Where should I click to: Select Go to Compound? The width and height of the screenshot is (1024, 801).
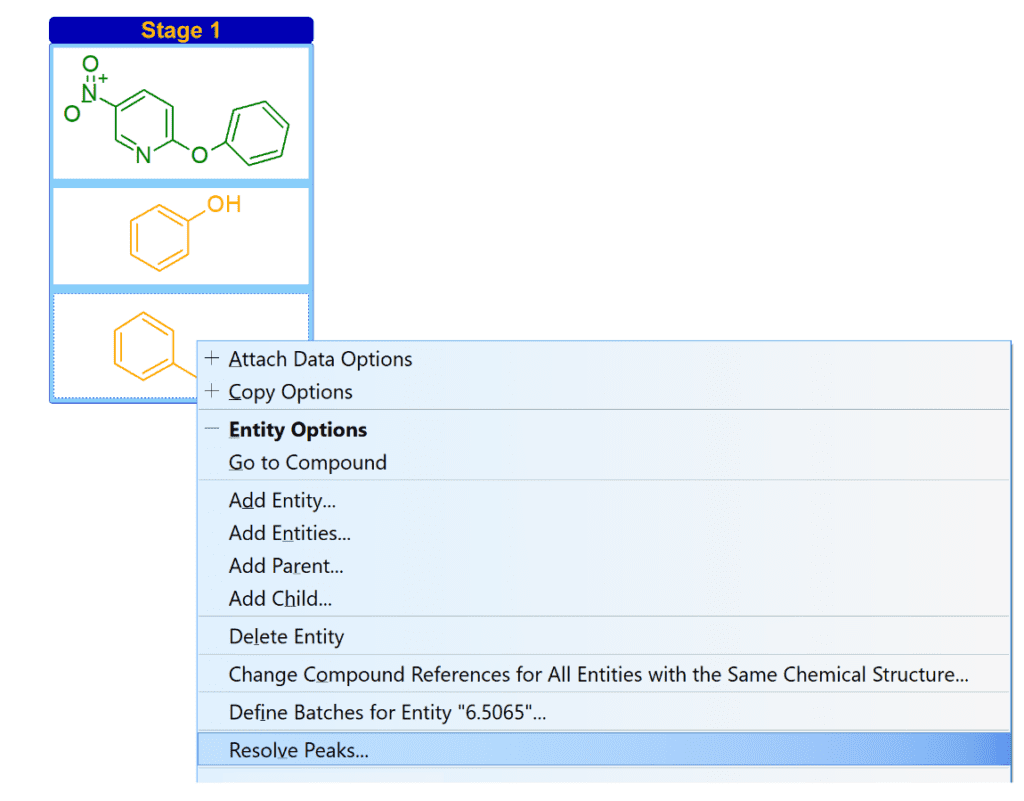(x=307, y=462)
